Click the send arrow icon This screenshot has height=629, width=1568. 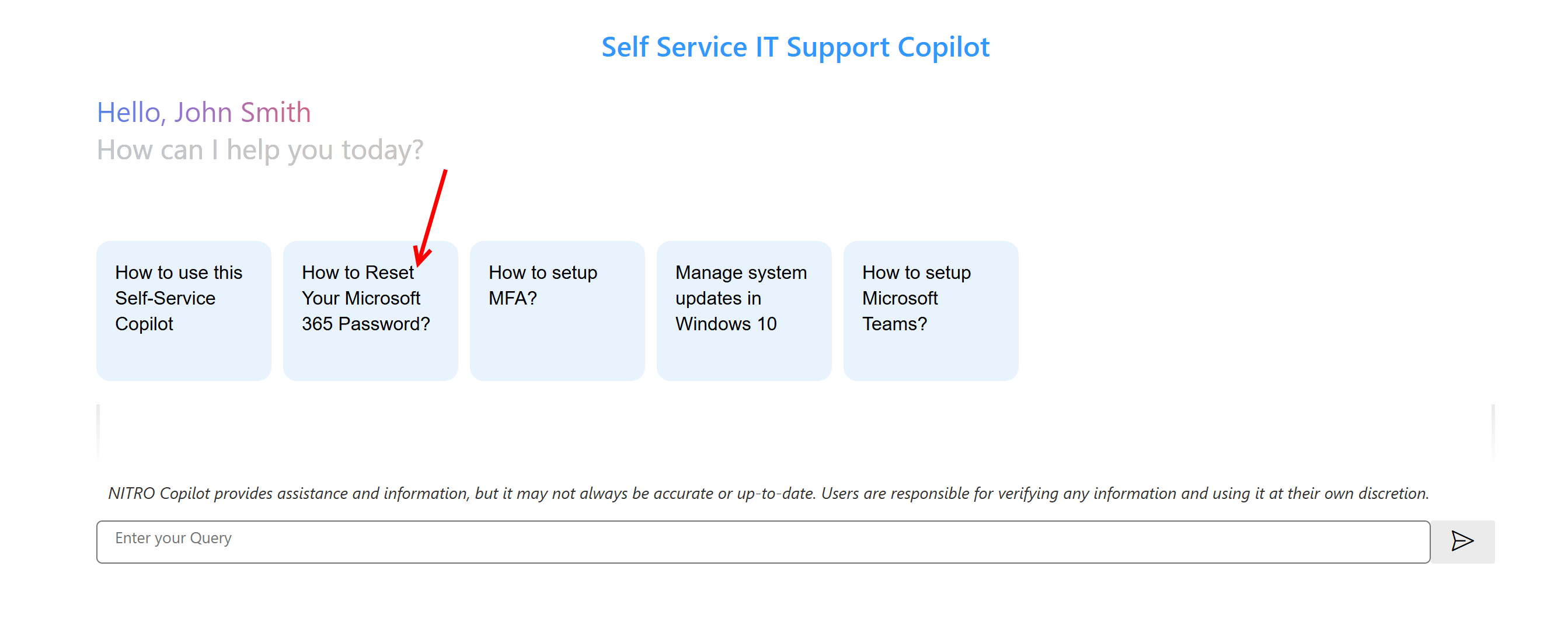(x=1462, y=541)
